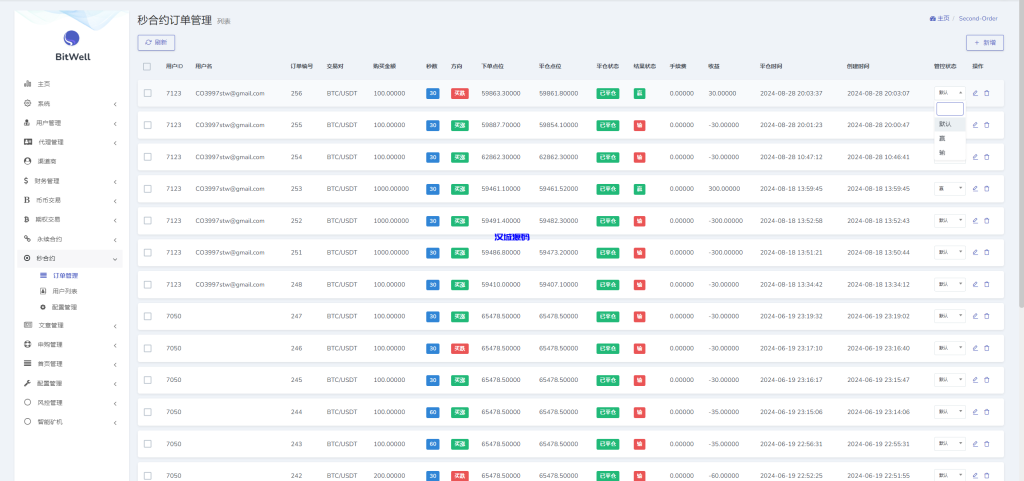Click edit pencil icon for order 253
The width and height of the screenshot is (1024, 481).
tap(975, 188)
